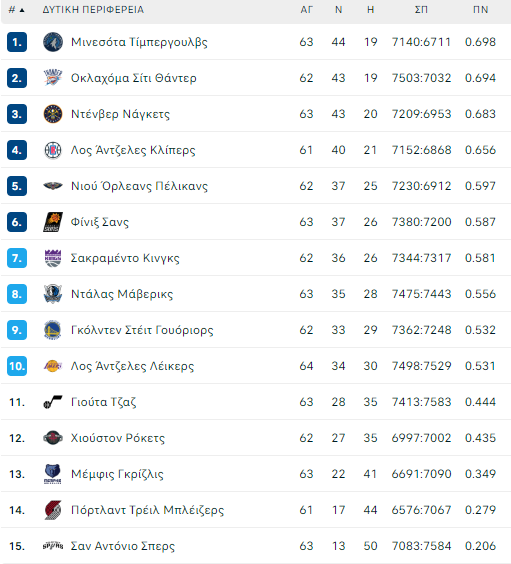The height and width of the screenshot is (564, 511).
Task: Click the dark blue rank 1 badge
Action: click(x=17, y=42)
